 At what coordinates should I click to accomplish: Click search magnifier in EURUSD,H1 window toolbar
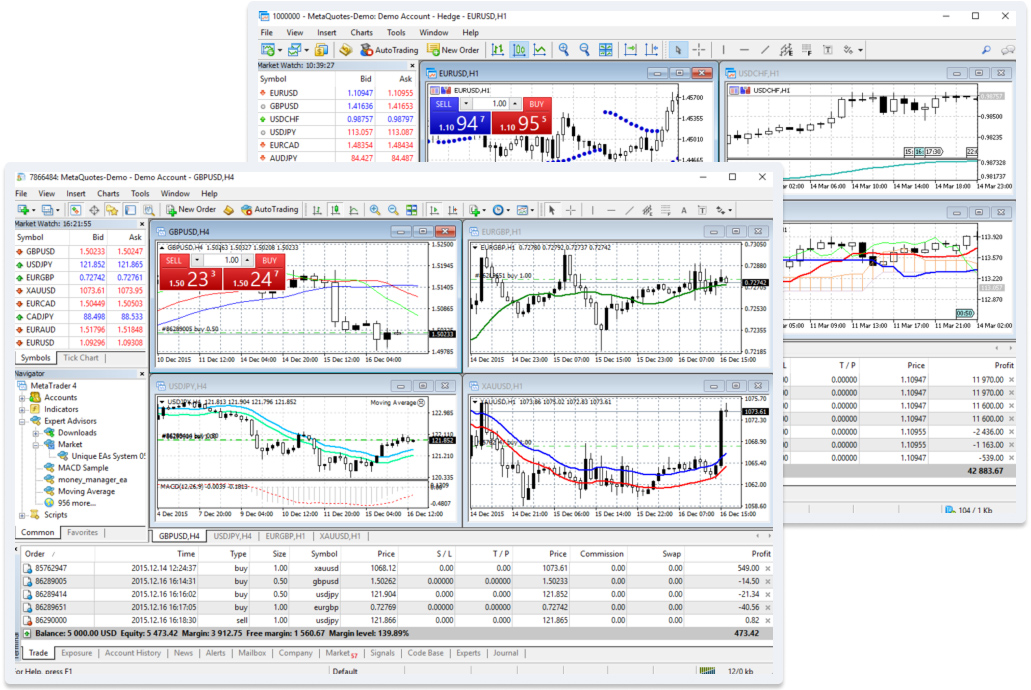tap(986, 49)
